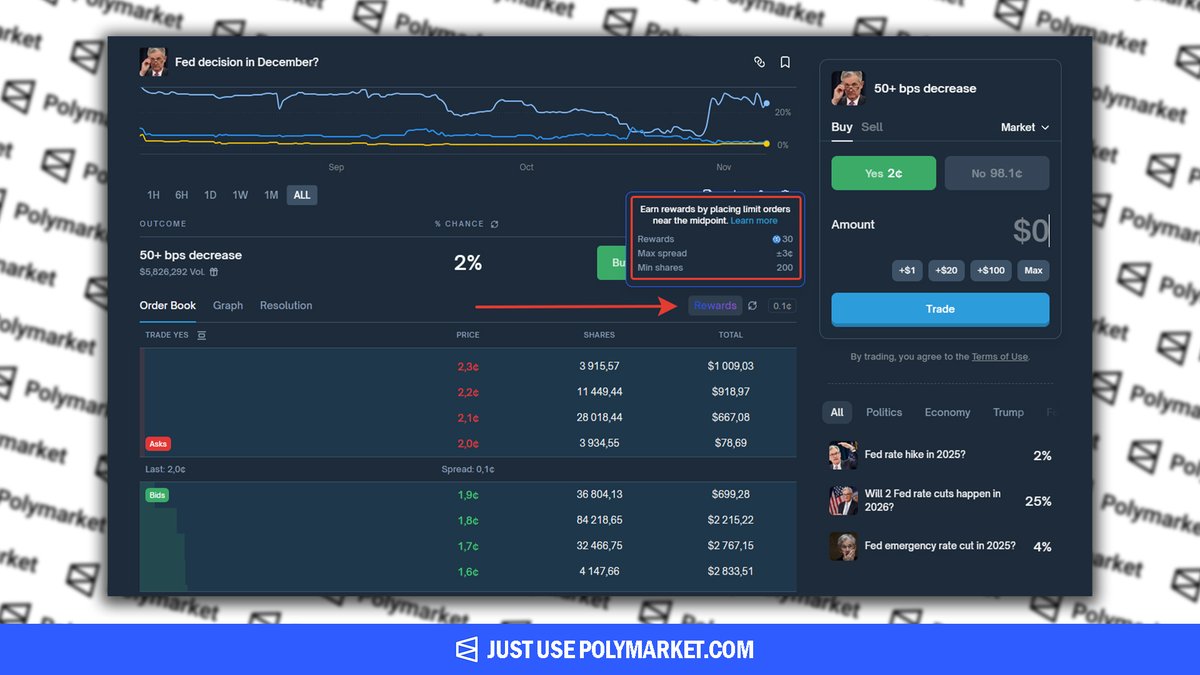Screen dimensions: 1200x675
Task: Click the Asks label badge
Action: pos(158,443)
